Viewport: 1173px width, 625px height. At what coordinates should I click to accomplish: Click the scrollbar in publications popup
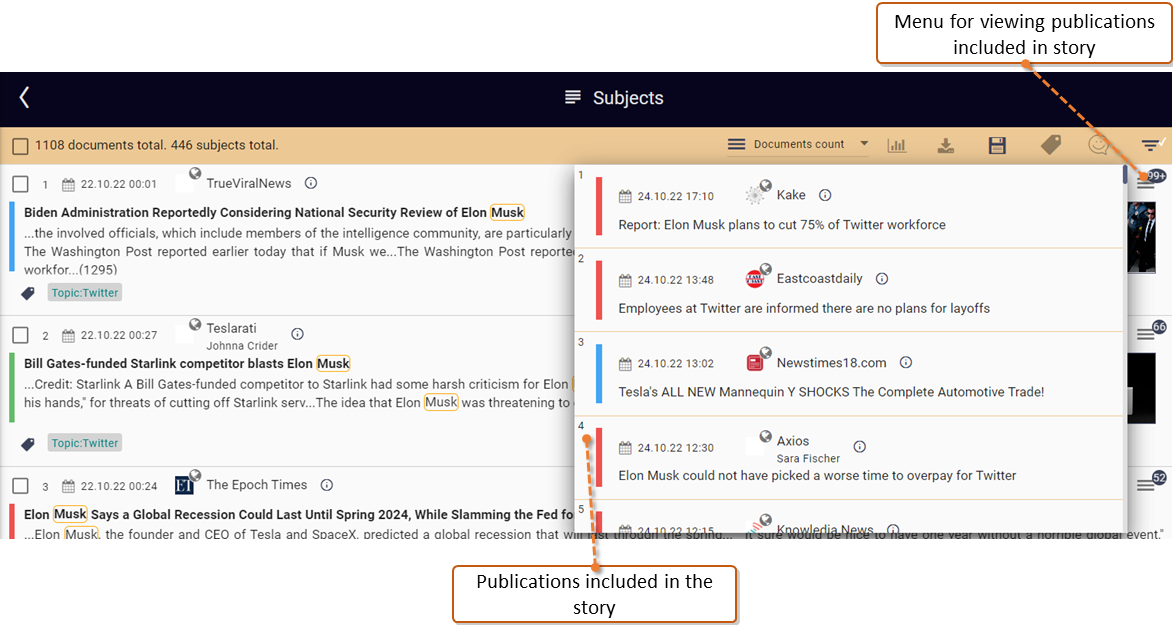coord(1125,175)
